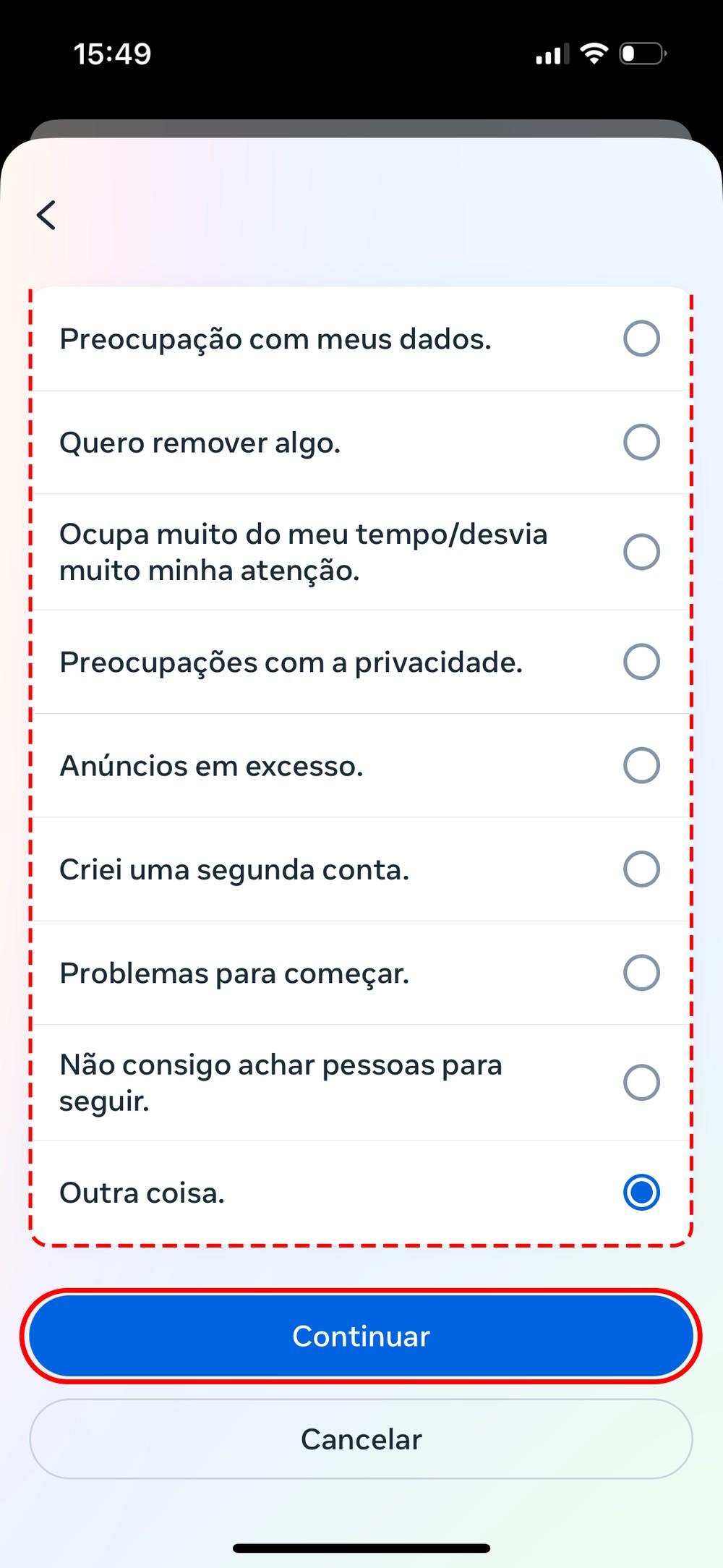
Task: Tap the 'Outra coisa.' option text
Action: pyautogui.click(x=142, y=1193)
